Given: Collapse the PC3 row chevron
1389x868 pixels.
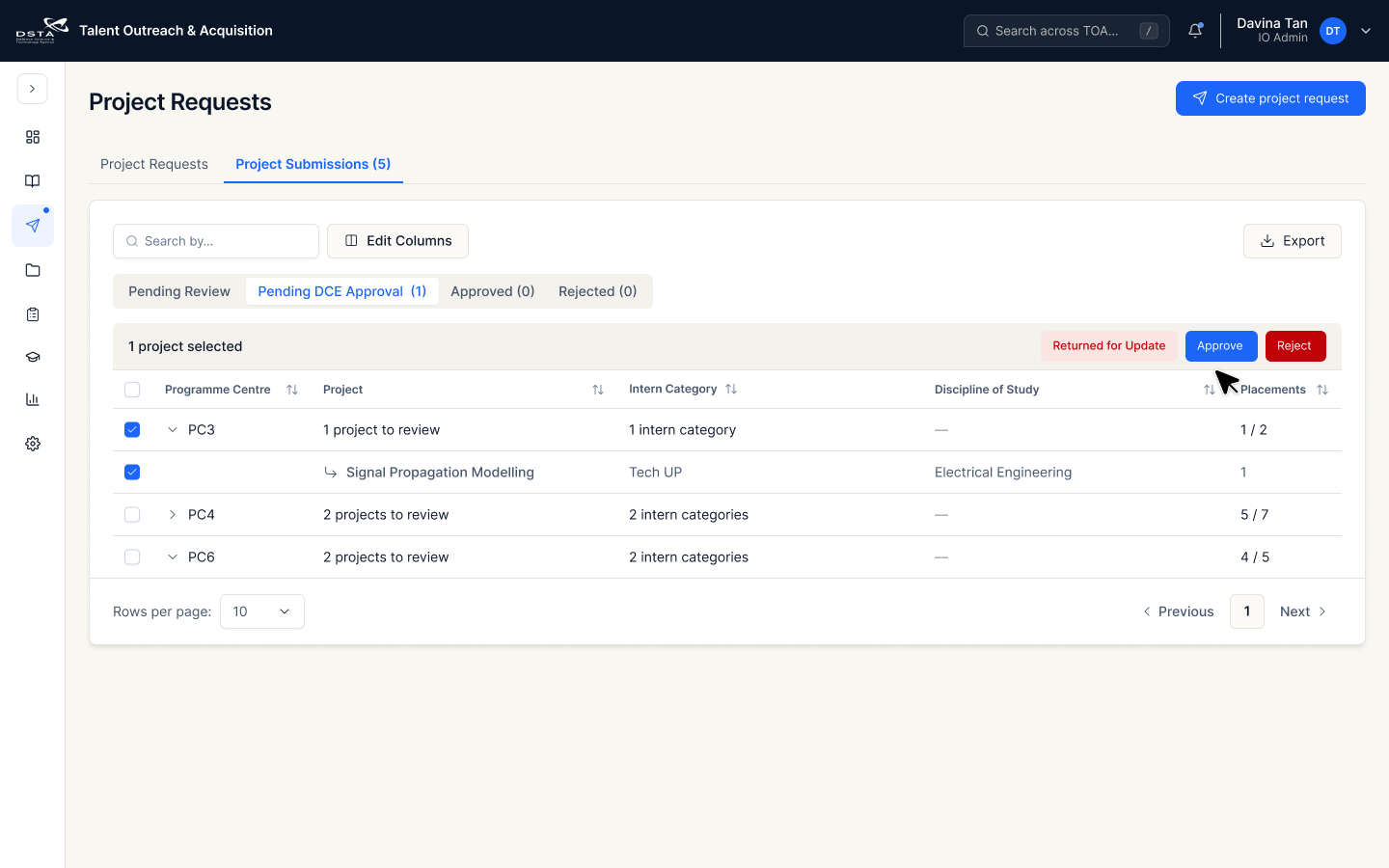Looking at the screenshot, I should tap(173, 430).
